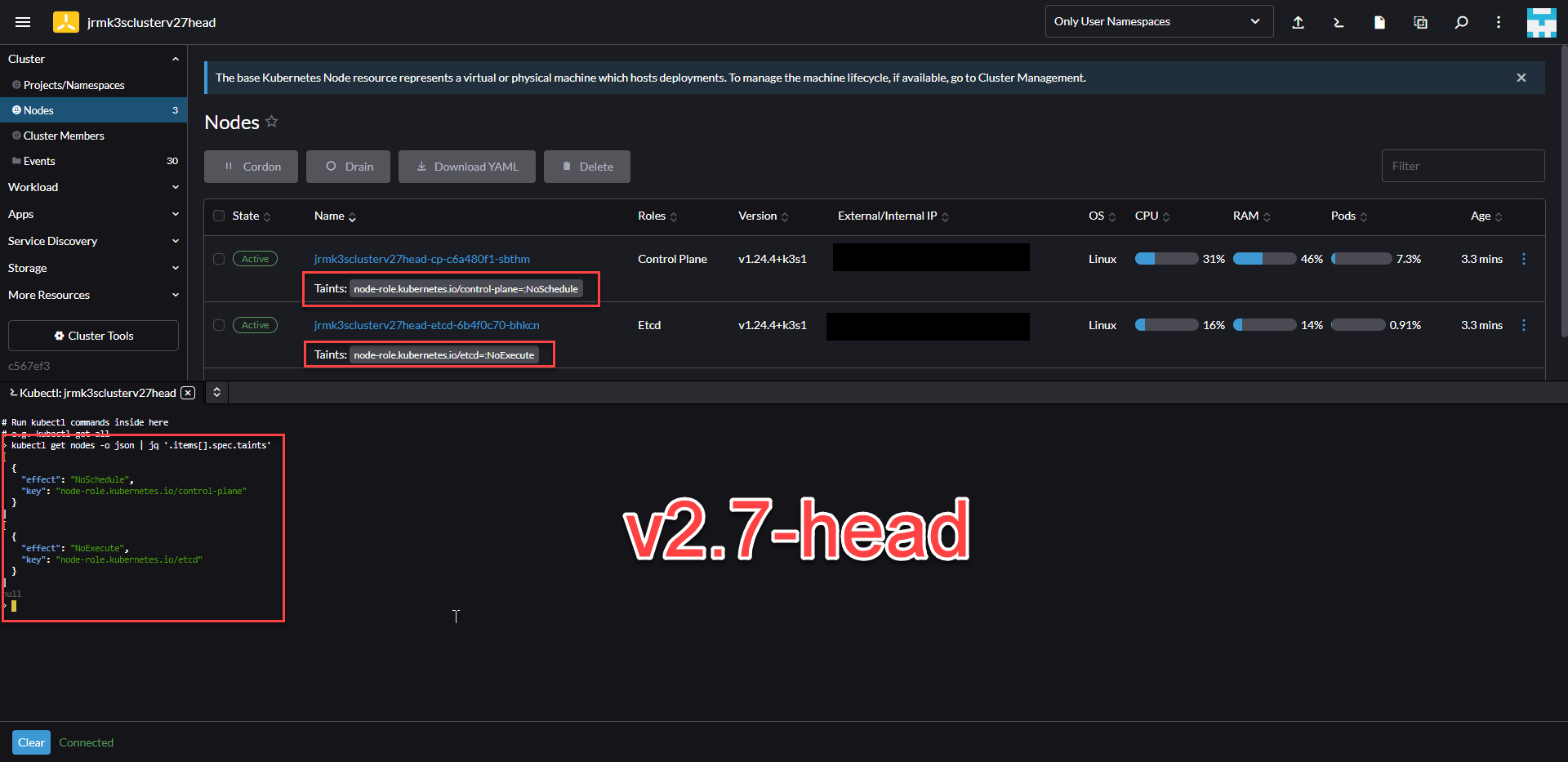Select the etcd node's row checkbox
Screen dimensions: 1568x762
click(x=219, y=326)
